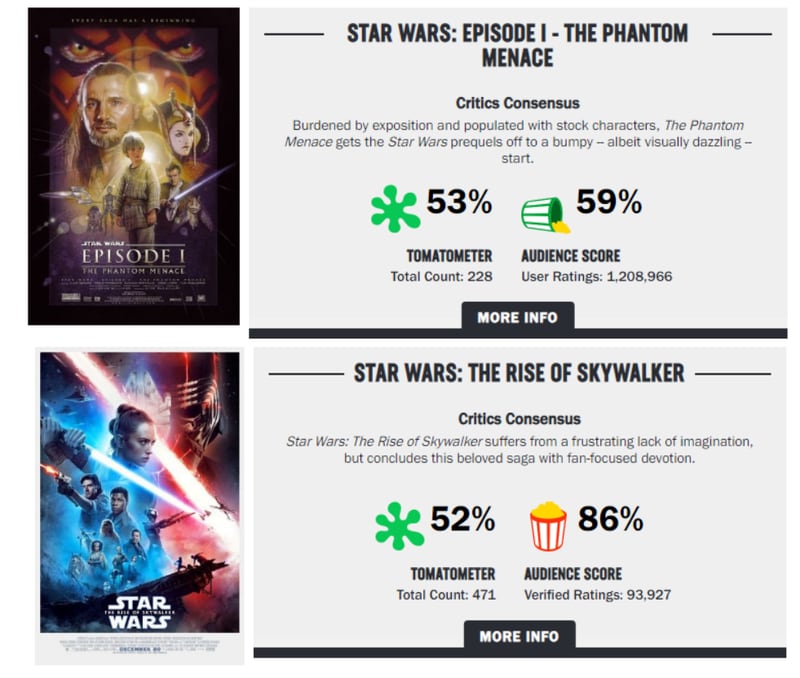Click User Ratings: 1,208,966 text

pyautogui.click(x=596, y=277)
